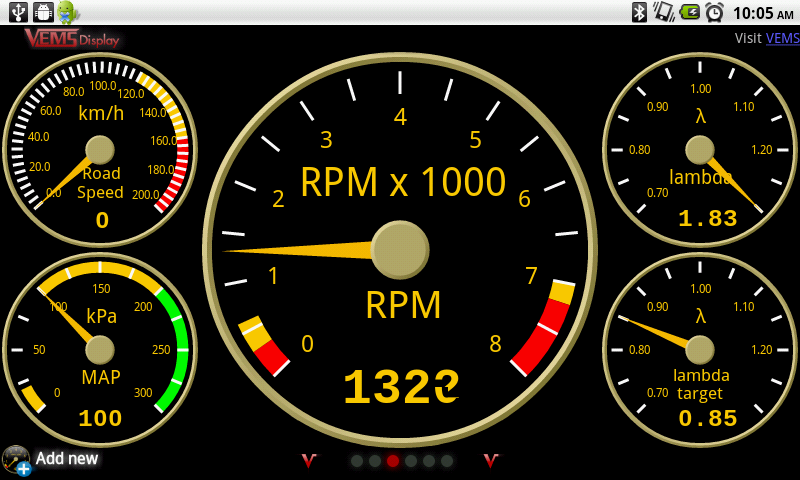
Task: Select the lambda gauge reading 1.83
Action: (700, 150)
